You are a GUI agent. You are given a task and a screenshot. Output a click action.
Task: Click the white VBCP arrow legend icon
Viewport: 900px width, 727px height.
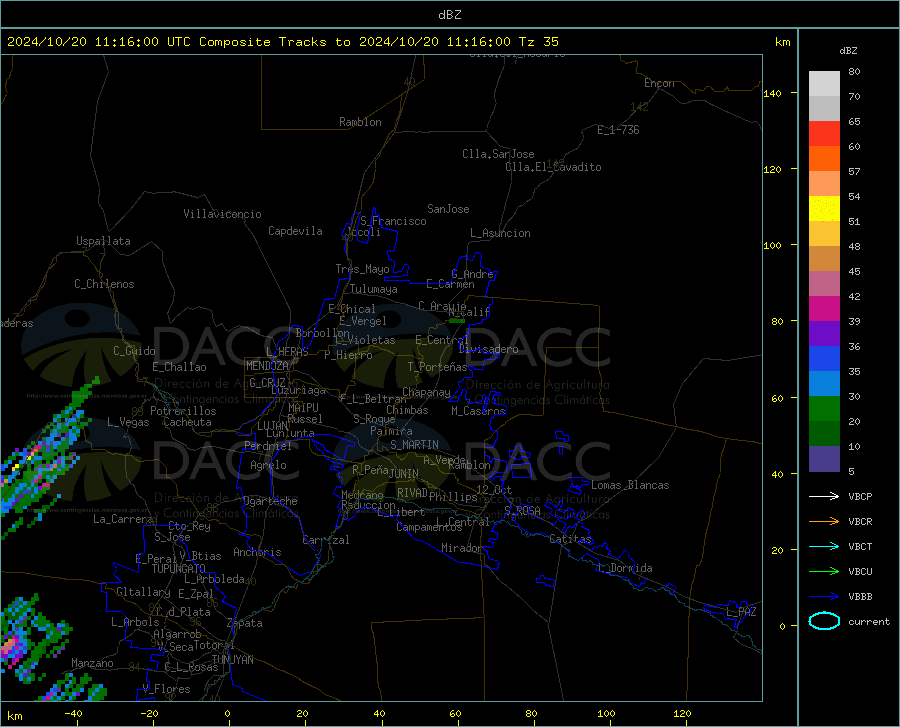[824, 496]
